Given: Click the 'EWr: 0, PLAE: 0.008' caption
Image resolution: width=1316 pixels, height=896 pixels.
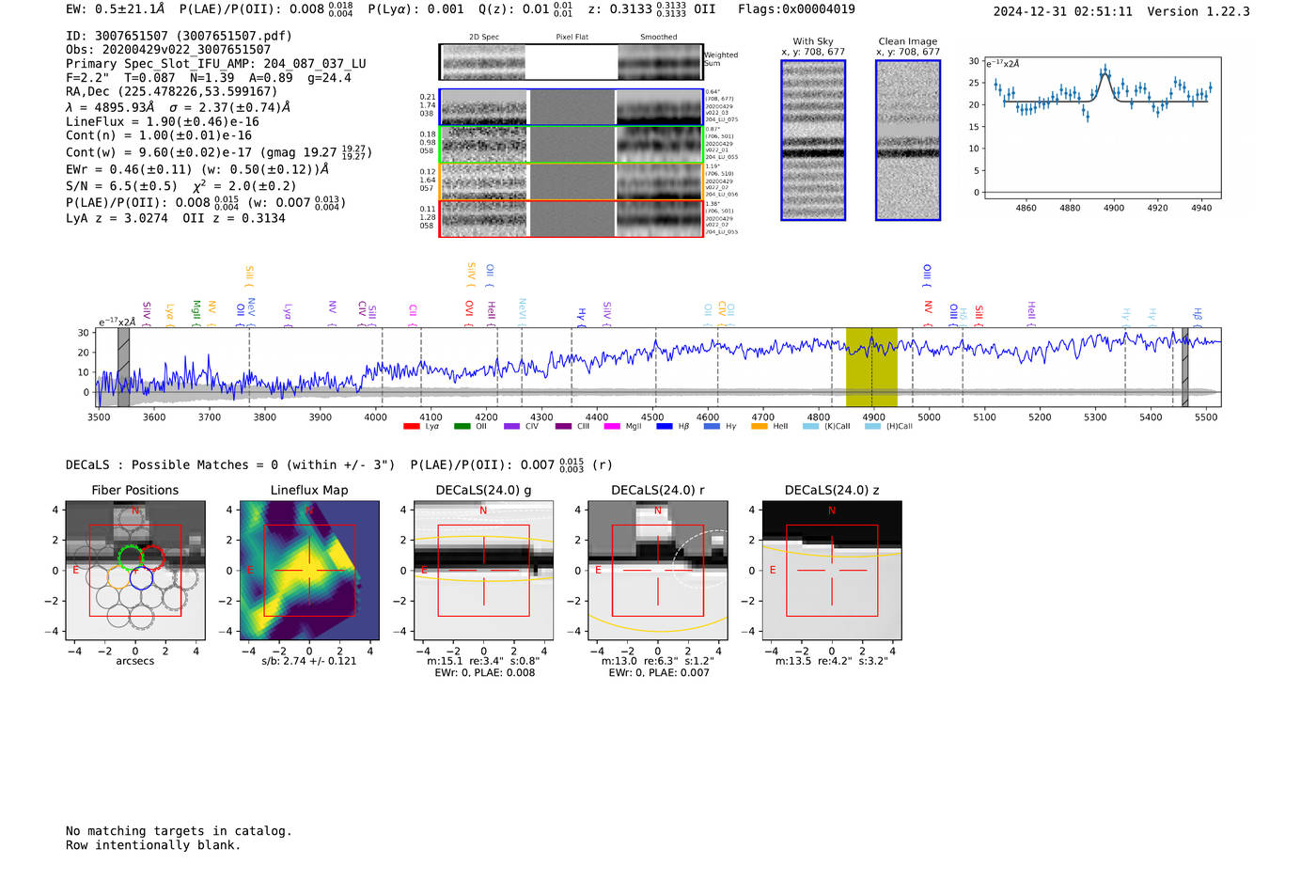Looking at the screenshot, I should click(484, 672).
